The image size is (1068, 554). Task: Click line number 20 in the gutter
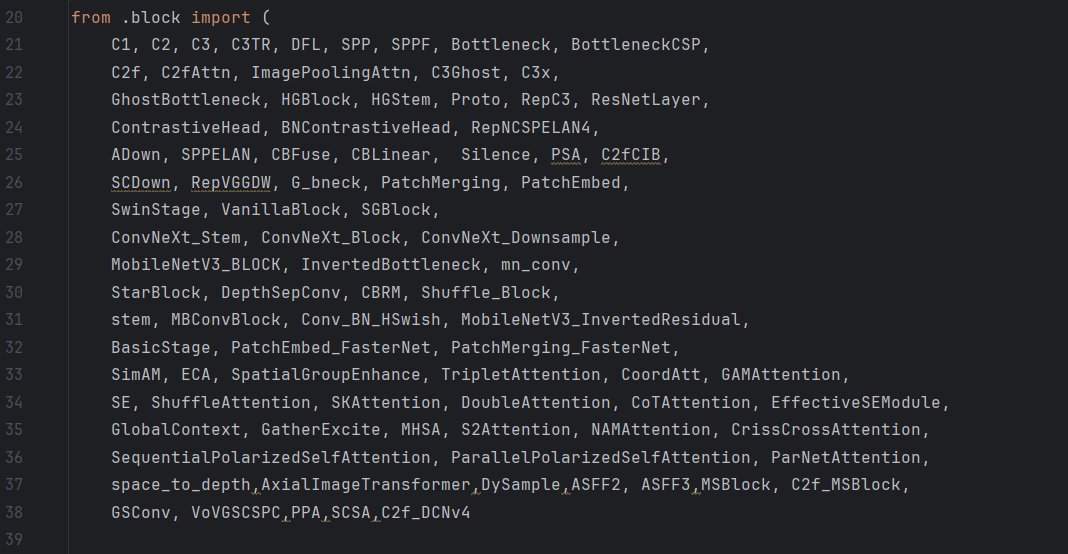pos(14,18)
